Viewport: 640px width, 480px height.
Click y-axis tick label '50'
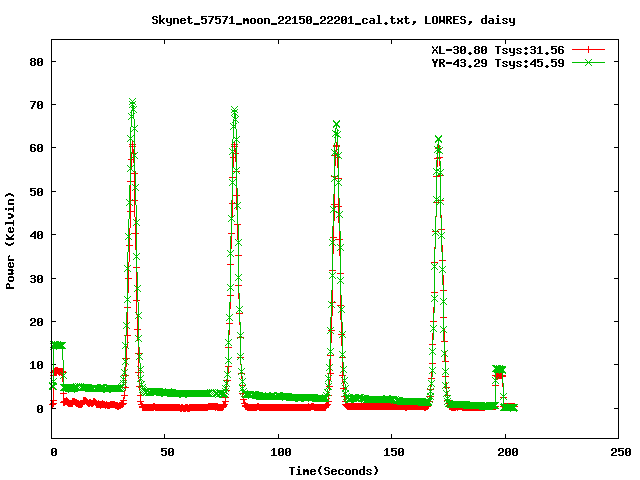click(37, 192)
